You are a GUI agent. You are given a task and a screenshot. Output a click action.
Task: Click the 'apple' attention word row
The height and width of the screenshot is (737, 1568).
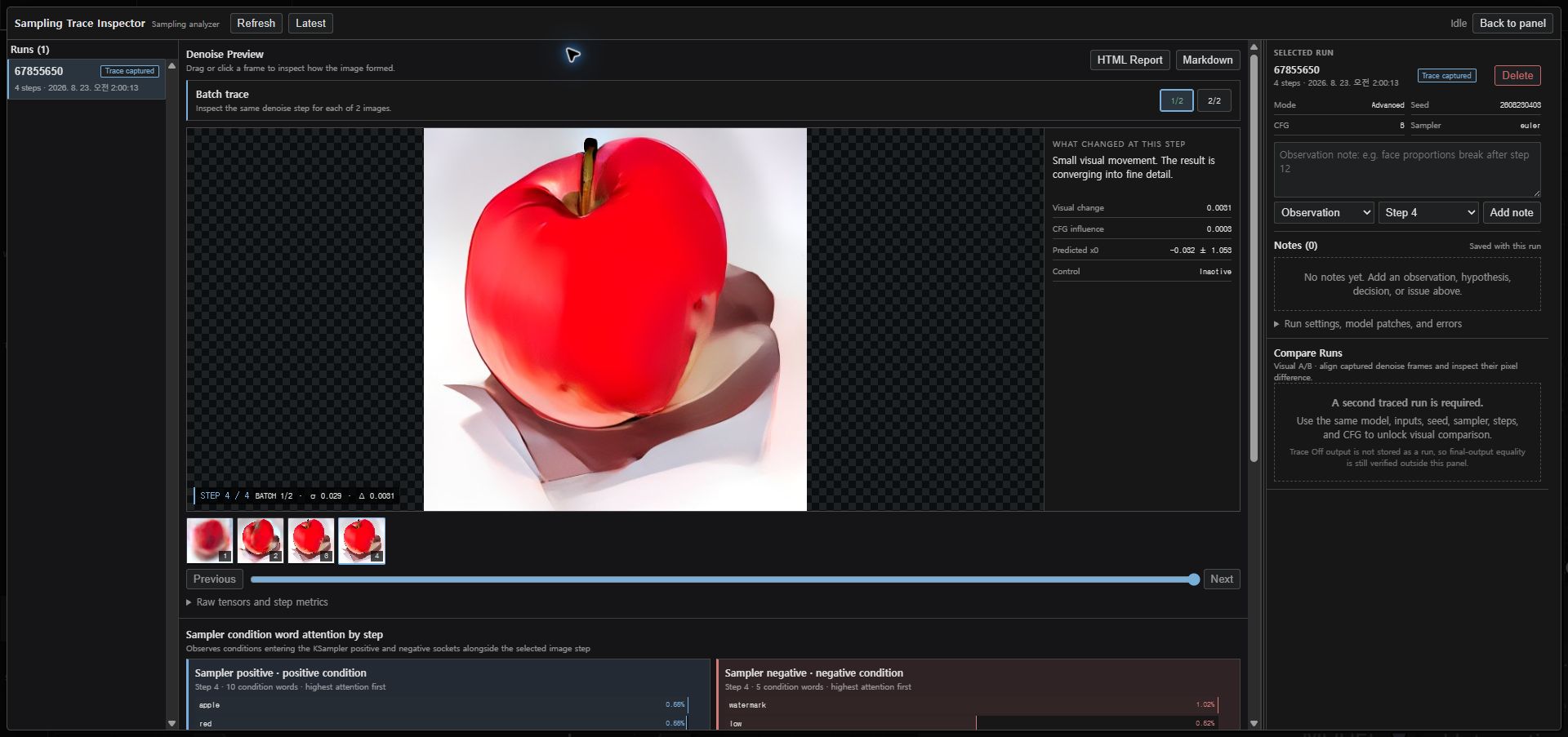coord(443,705)
